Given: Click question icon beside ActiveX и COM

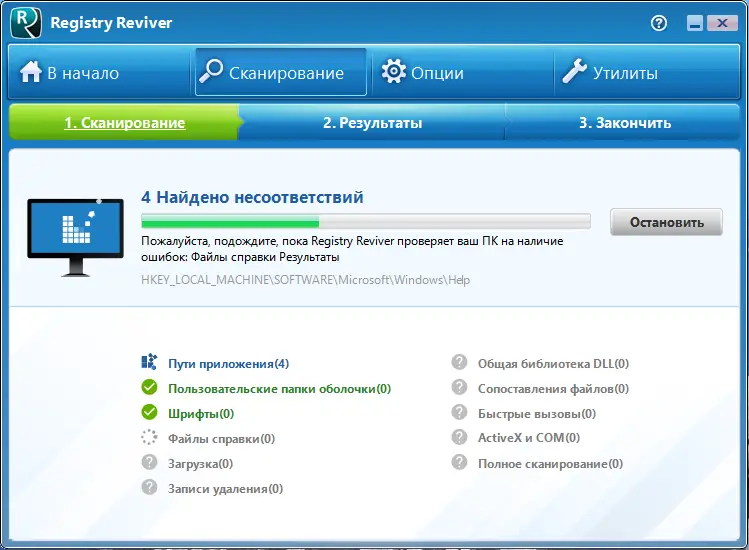Looking at the screenshot, I should tap(460, 437).
